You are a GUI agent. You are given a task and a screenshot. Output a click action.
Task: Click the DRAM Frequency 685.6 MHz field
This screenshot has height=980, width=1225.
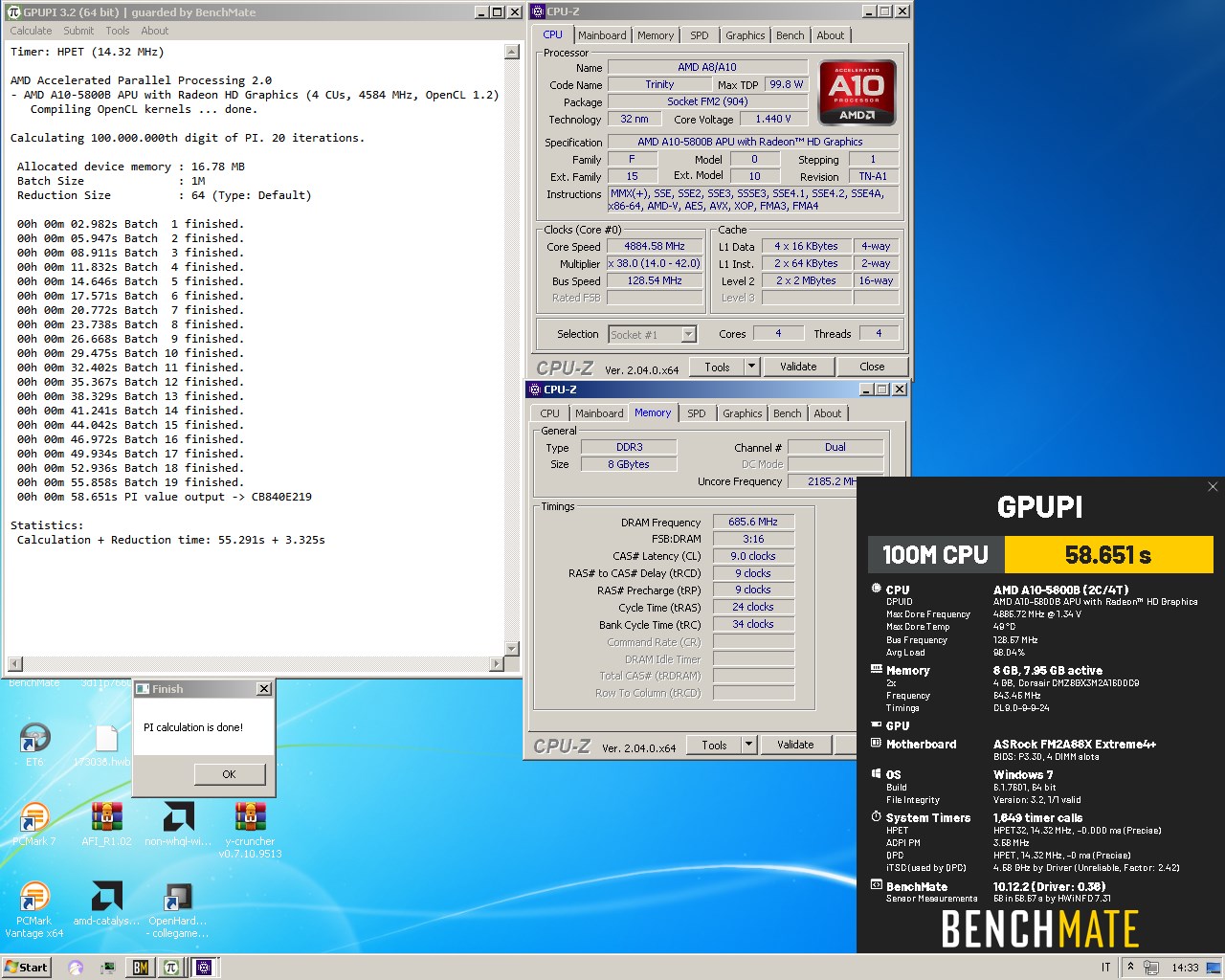click(753, 522)
